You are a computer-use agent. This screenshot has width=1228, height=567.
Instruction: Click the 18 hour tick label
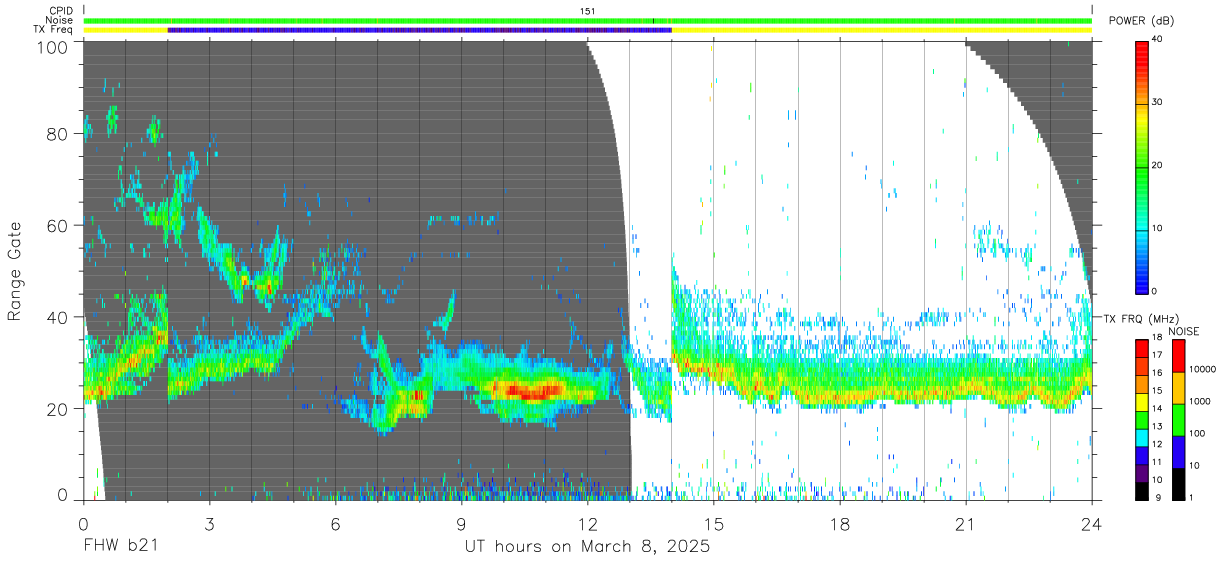pyautogui.click(x=840, y=524)
